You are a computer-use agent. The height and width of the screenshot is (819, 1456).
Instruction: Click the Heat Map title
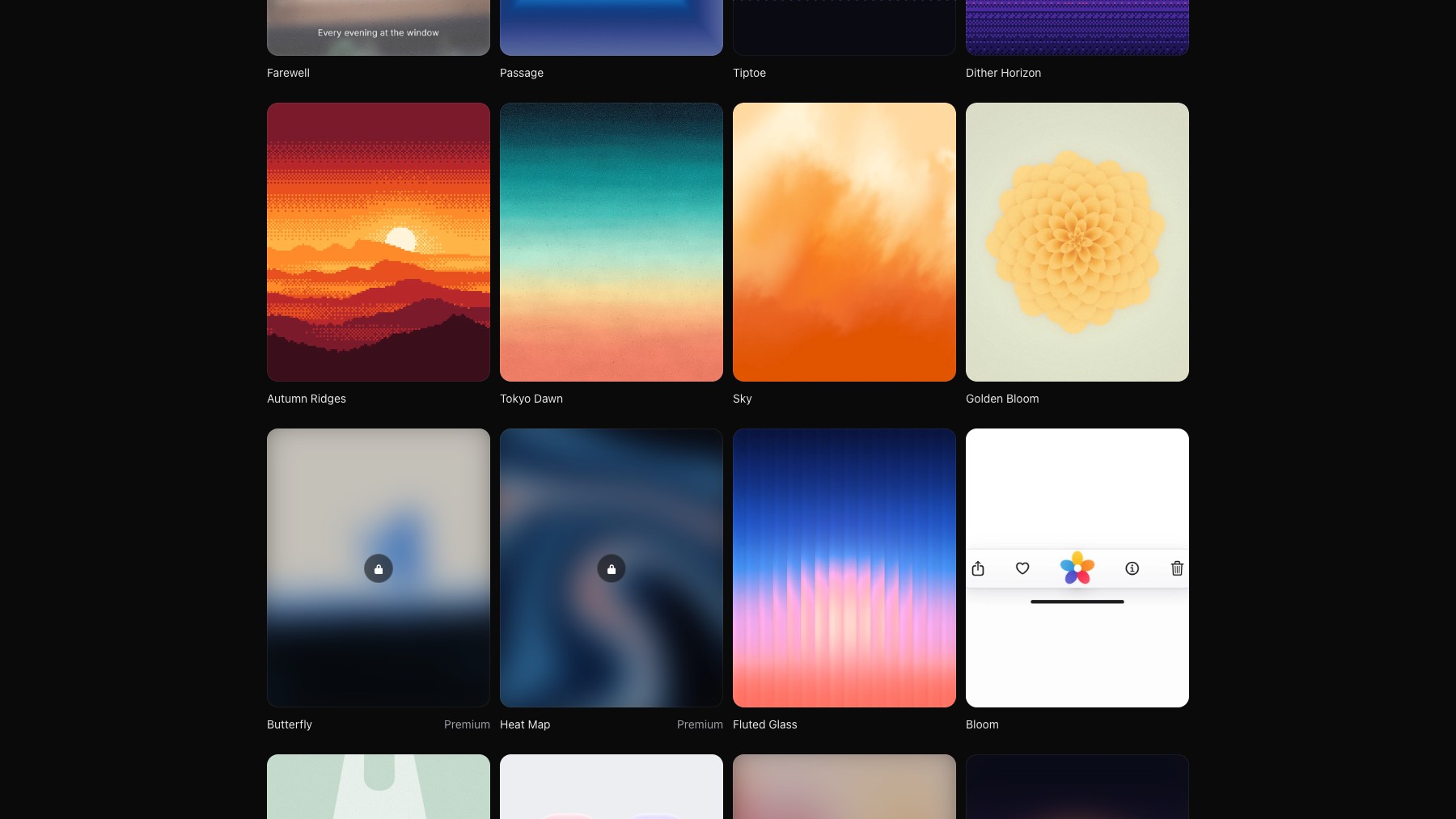coord(525,724)
